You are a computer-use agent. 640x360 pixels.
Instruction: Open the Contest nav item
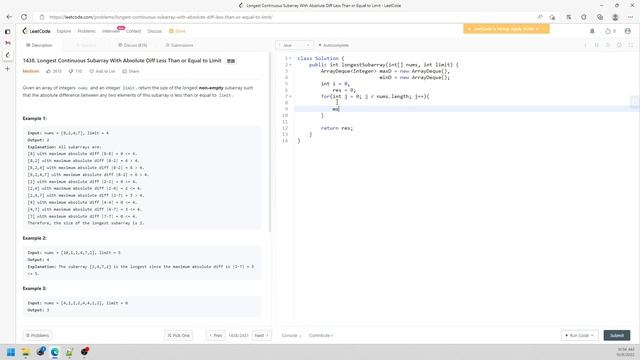[133, 31]
